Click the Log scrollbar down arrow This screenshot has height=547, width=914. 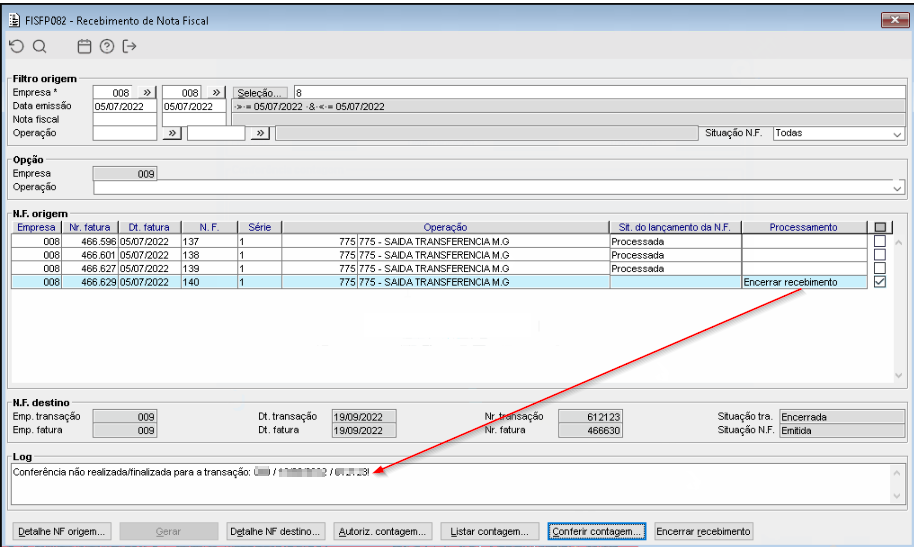897,496
